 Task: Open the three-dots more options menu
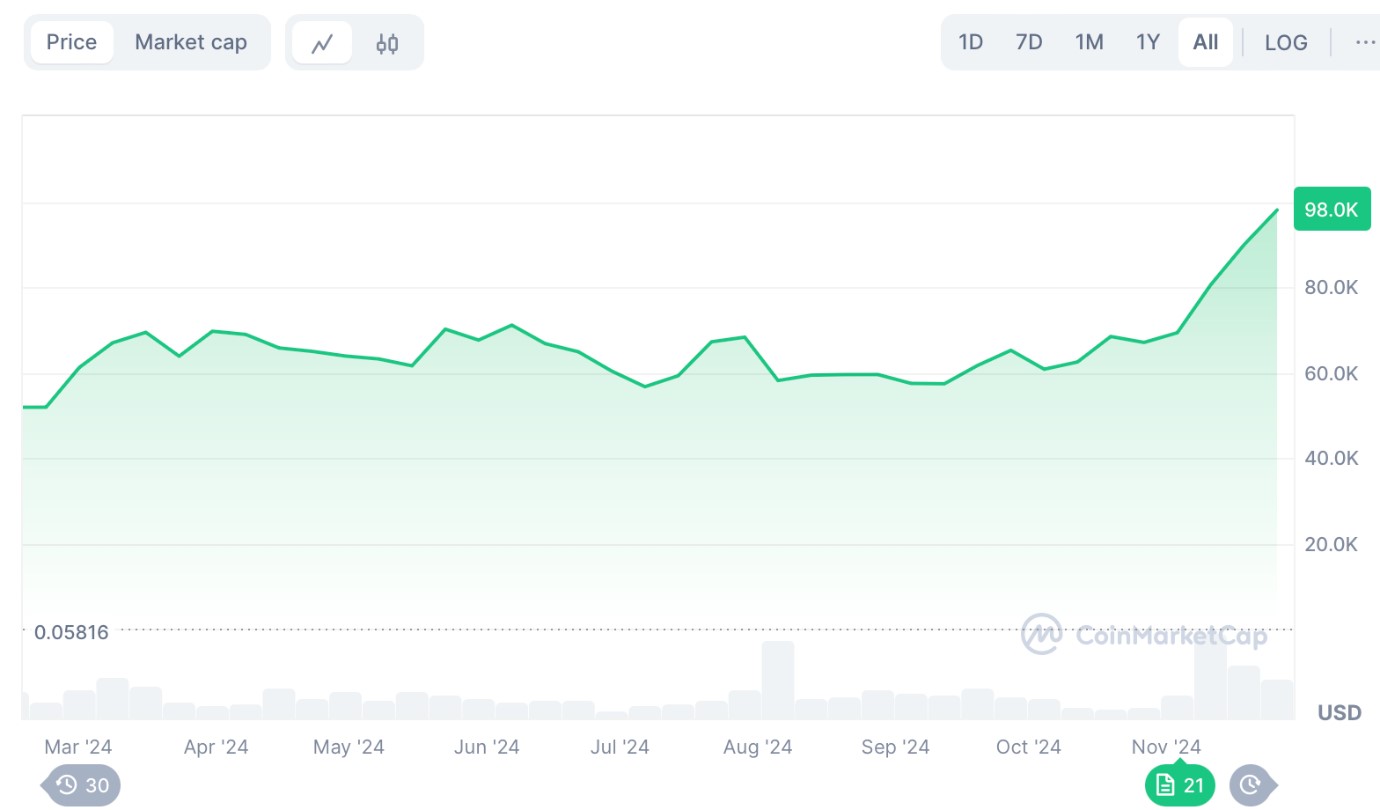click(x=1365, y=42)
